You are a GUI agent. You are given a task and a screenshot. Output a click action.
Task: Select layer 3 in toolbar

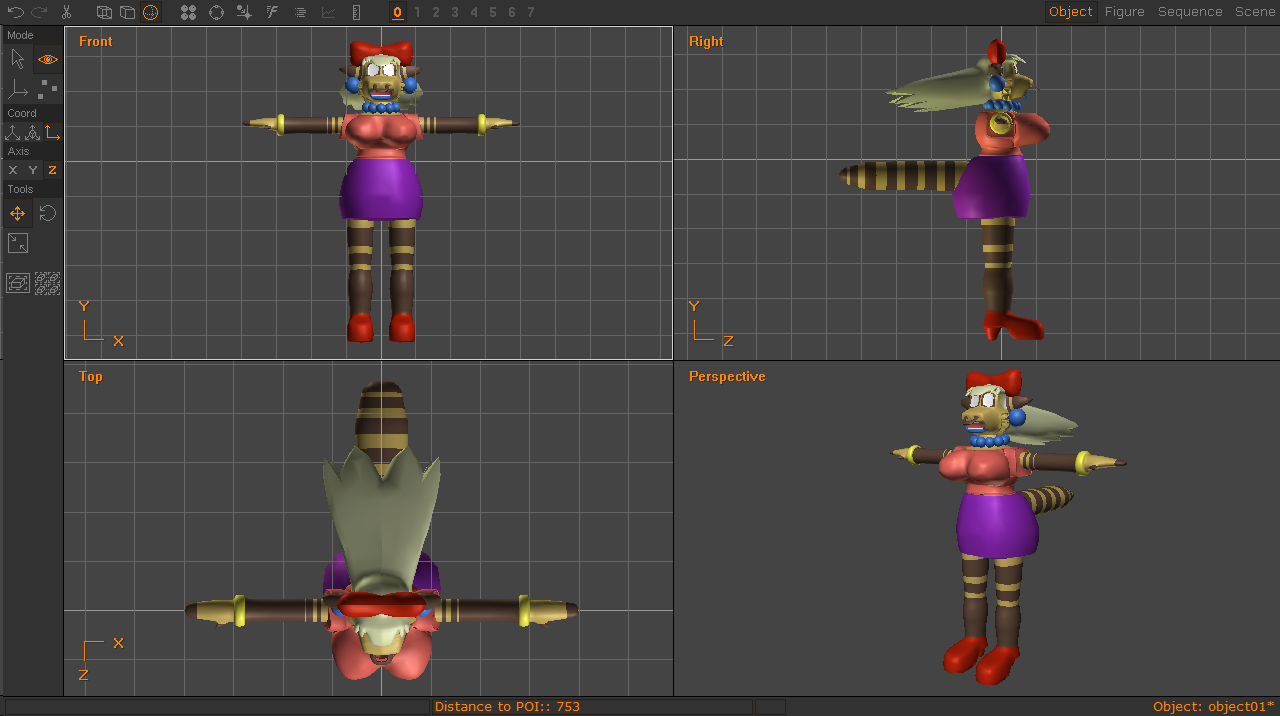pyautogui.click(x=455, y=12)
